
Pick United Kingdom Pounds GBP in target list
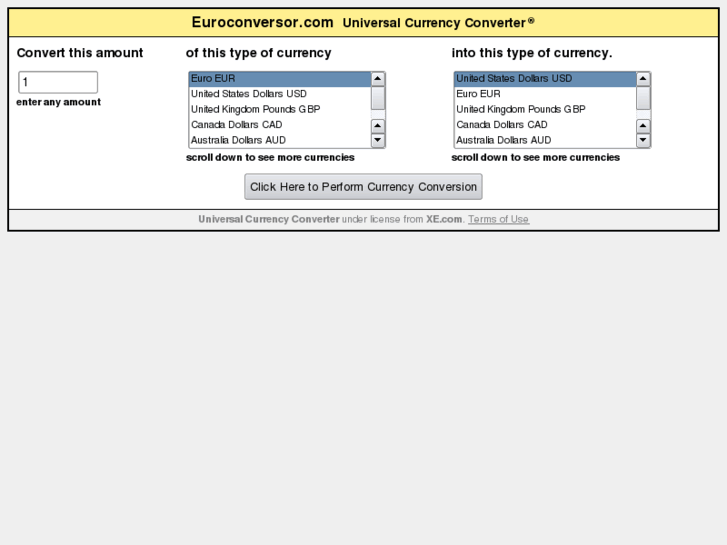(x=545, y=109)
